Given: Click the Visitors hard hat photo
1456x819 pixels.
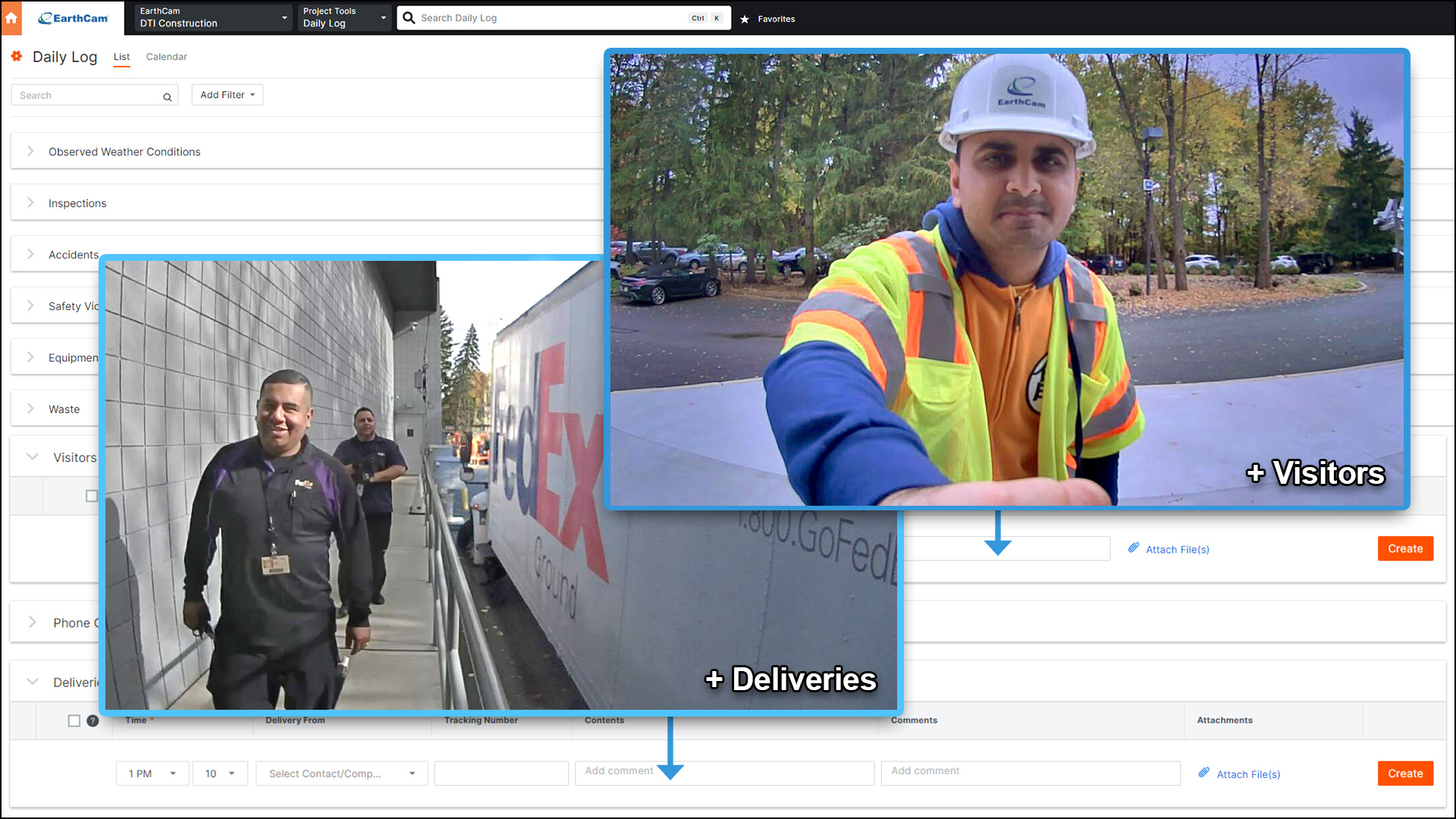Looking at the screenshot, I should 1007,279.
